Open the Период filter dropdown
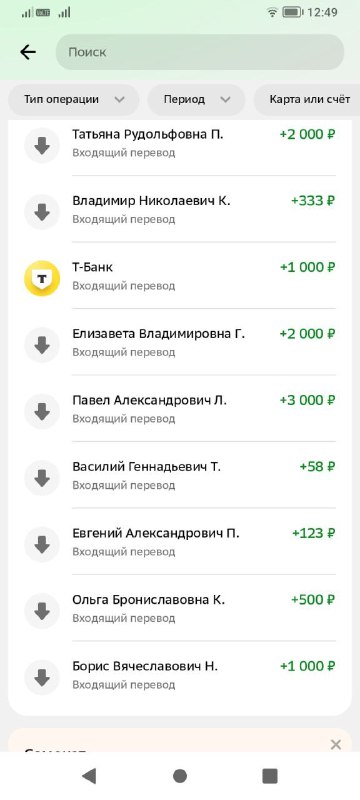This screenshot has height=800, width=360. 196,99
